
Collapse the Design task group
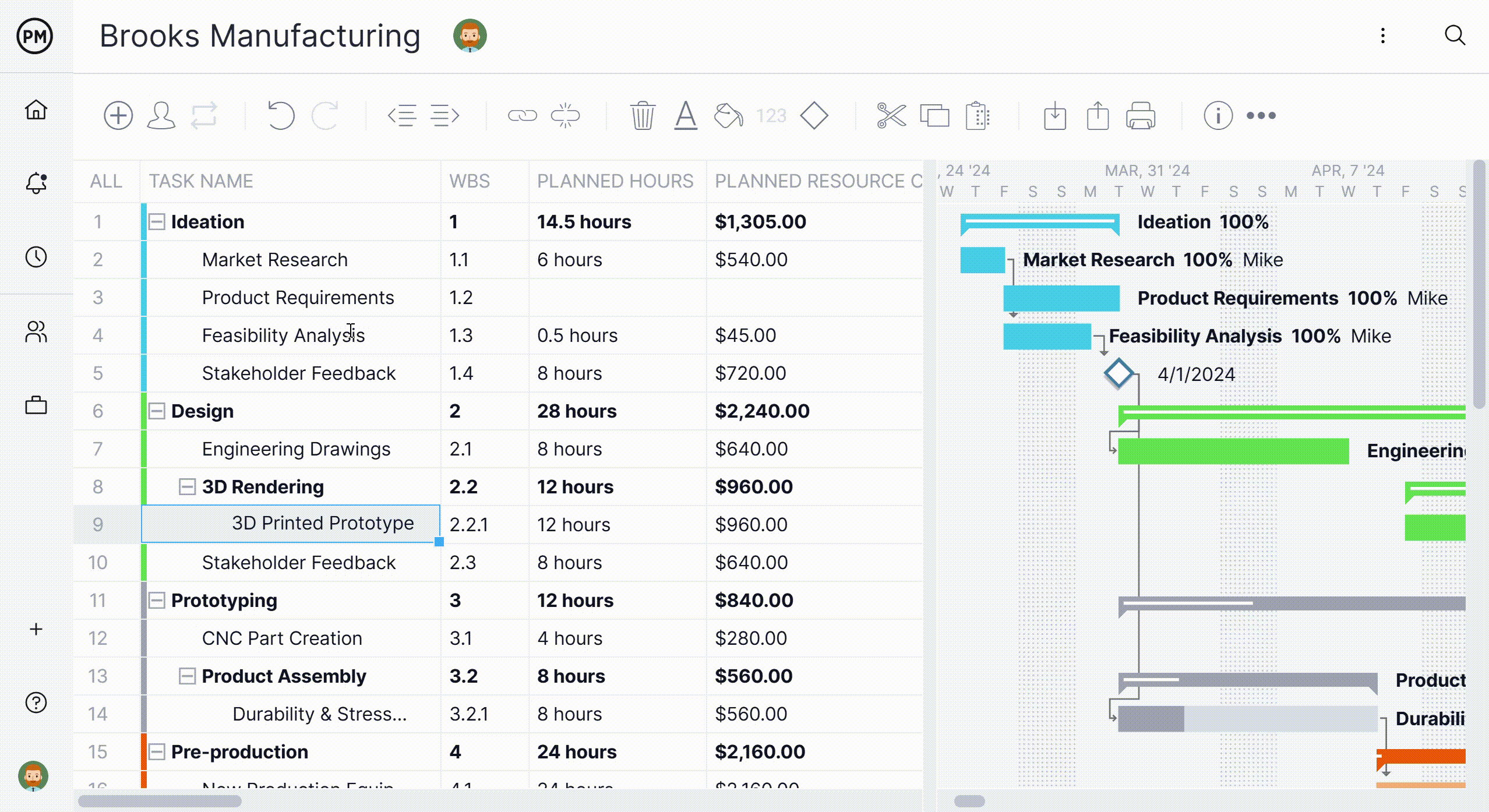click(157, 411)
